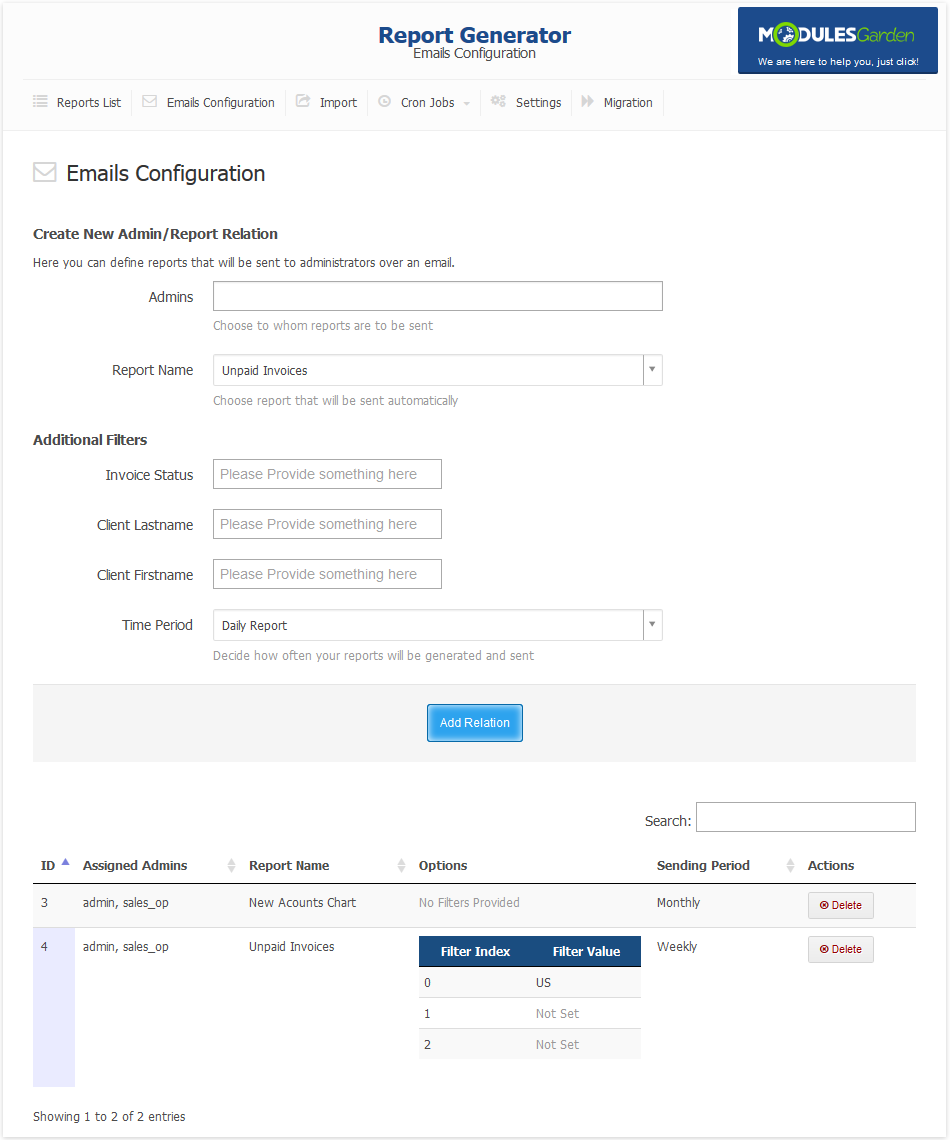Click the Settings gears icon
The image size is (950, 1140).
[498, 101]
